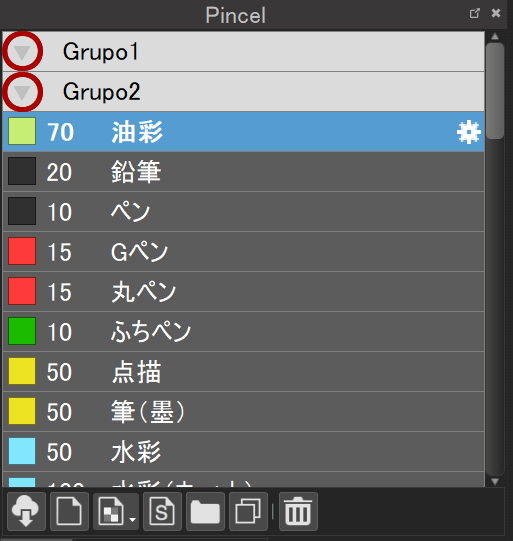The height and width of the screenshot is (541, 513).
Task: Undock the Pincel panel with popout icon
Action: [475, 13]
